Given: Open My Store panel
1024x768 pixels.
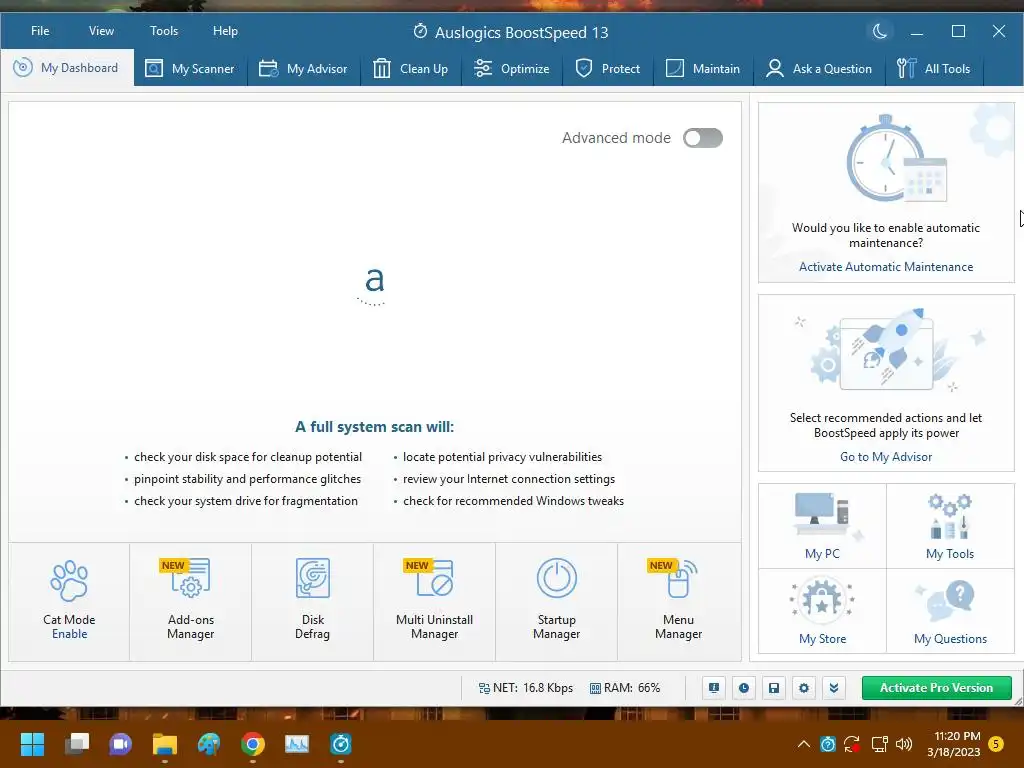Looking at the screenshot, I should click(822, 611).
